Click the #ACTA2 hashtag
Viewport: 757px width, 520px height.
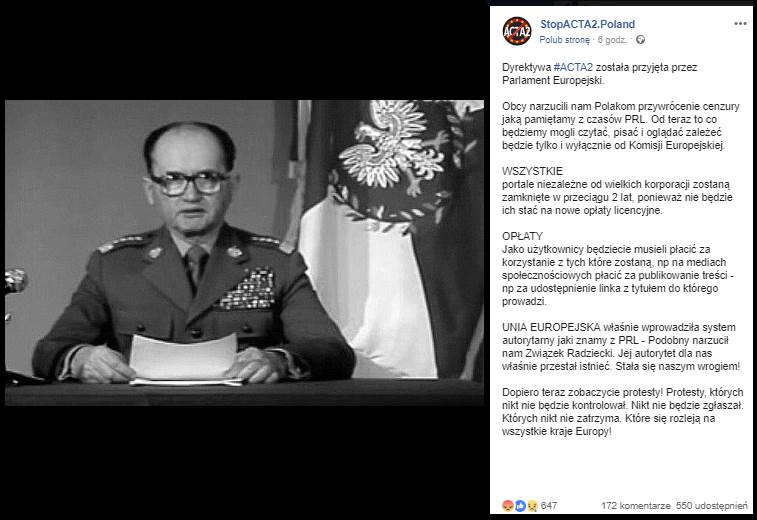pyautogui.click(x=573, y=67)
